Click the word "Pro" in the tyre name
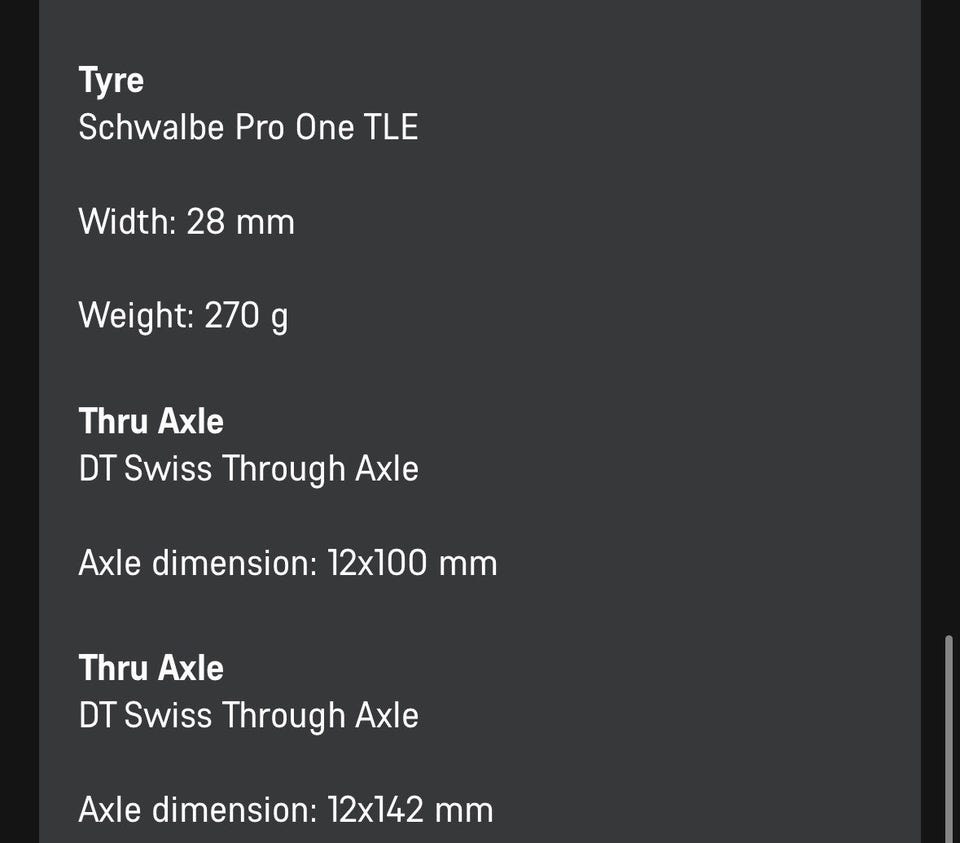960x843 pixels. (x=260, y=127)
